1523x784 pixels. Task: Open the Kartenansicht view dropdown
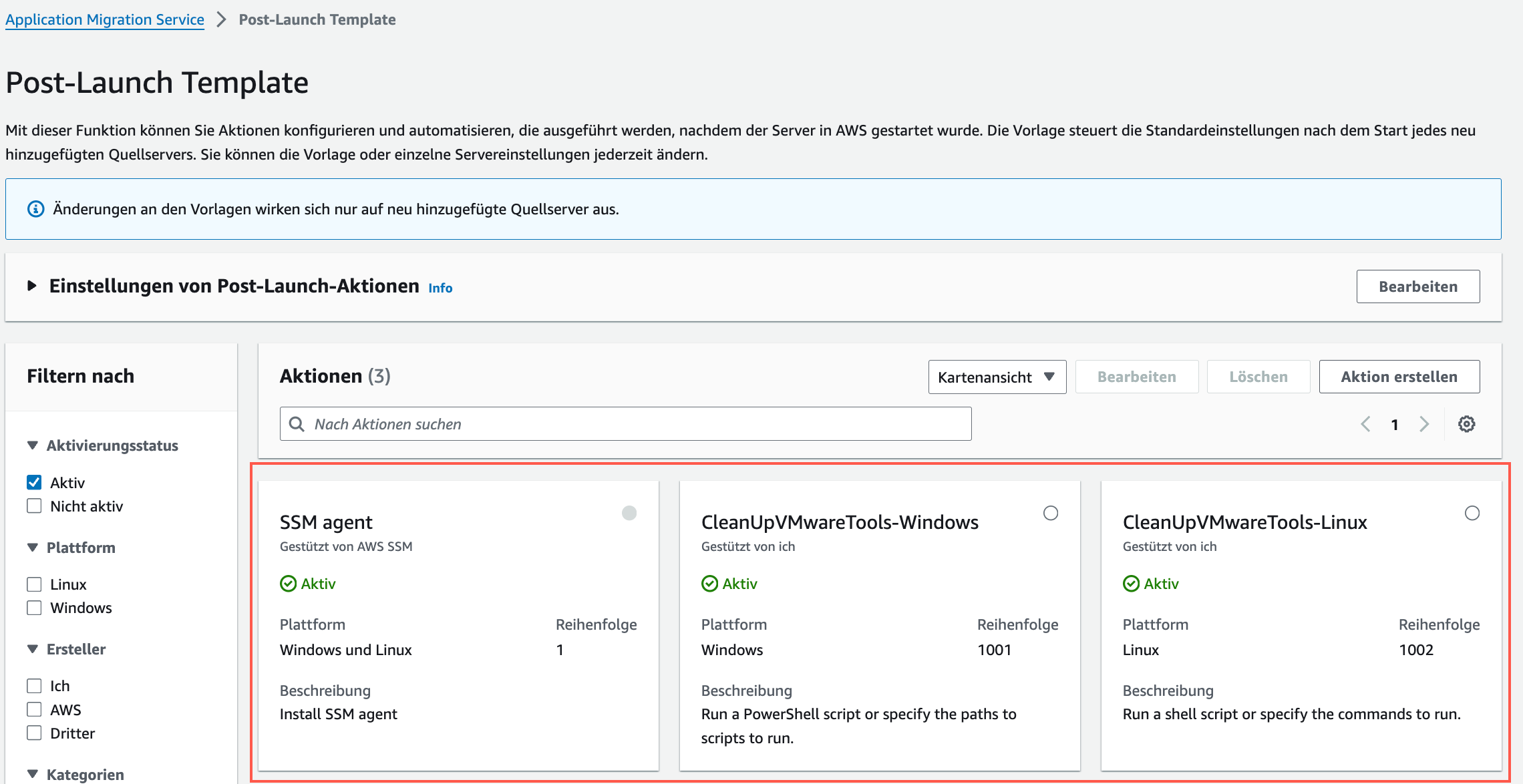tap(997, 377)
